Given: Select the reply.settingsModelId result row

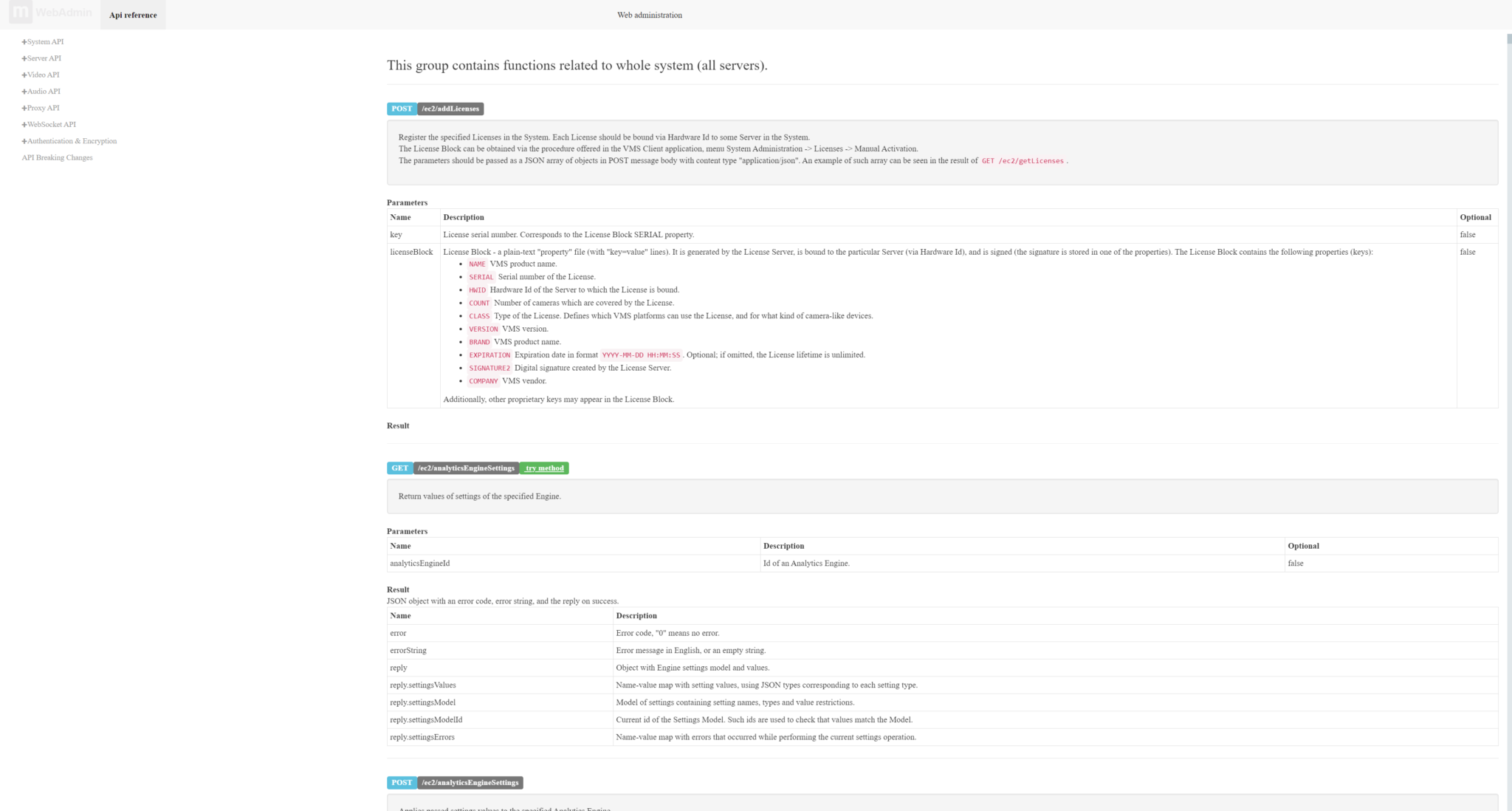Looking at the screenshot, I should 942,720.
